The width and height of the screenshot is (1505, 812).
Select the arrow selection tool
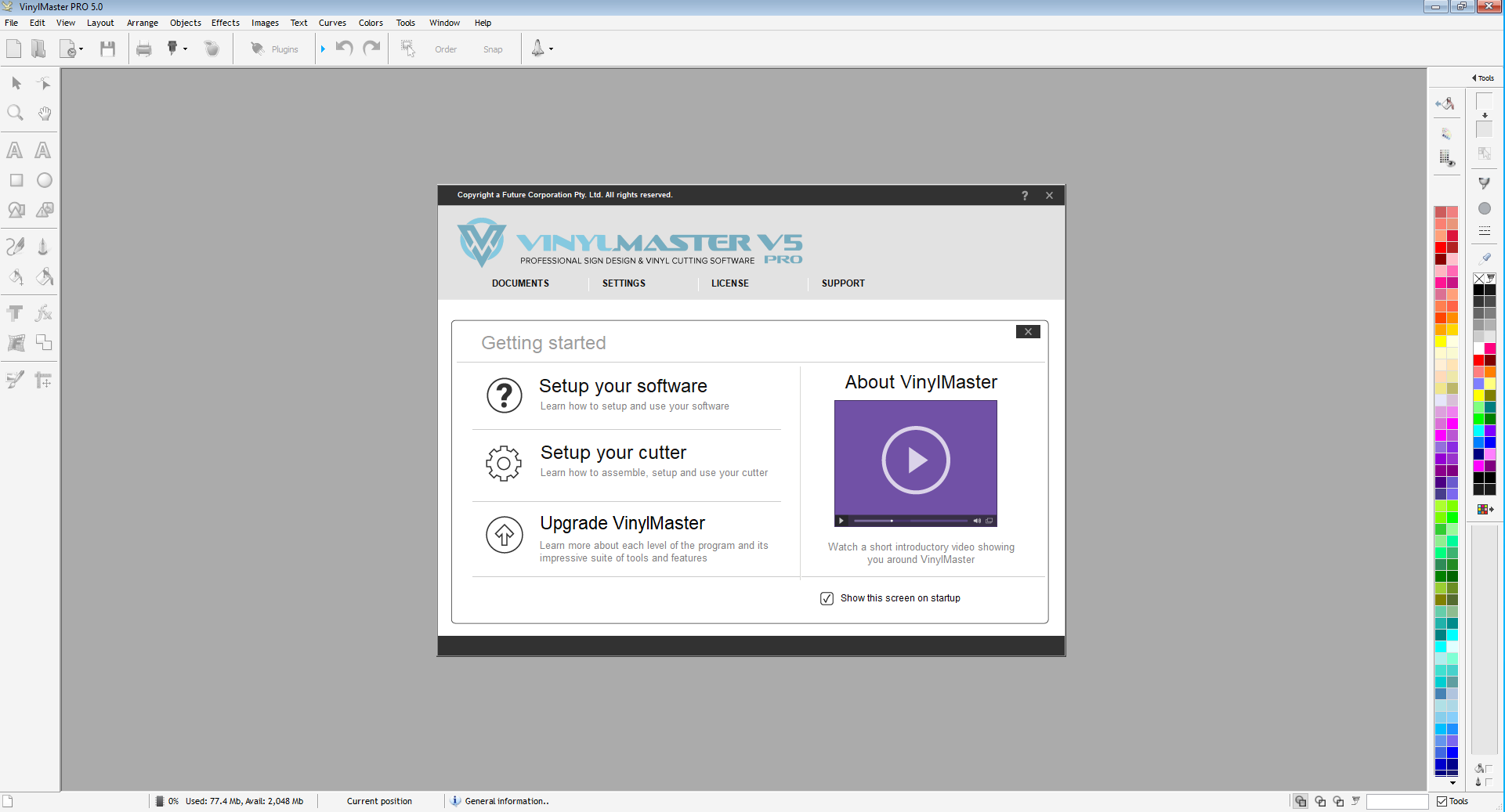tap(16, 83)
